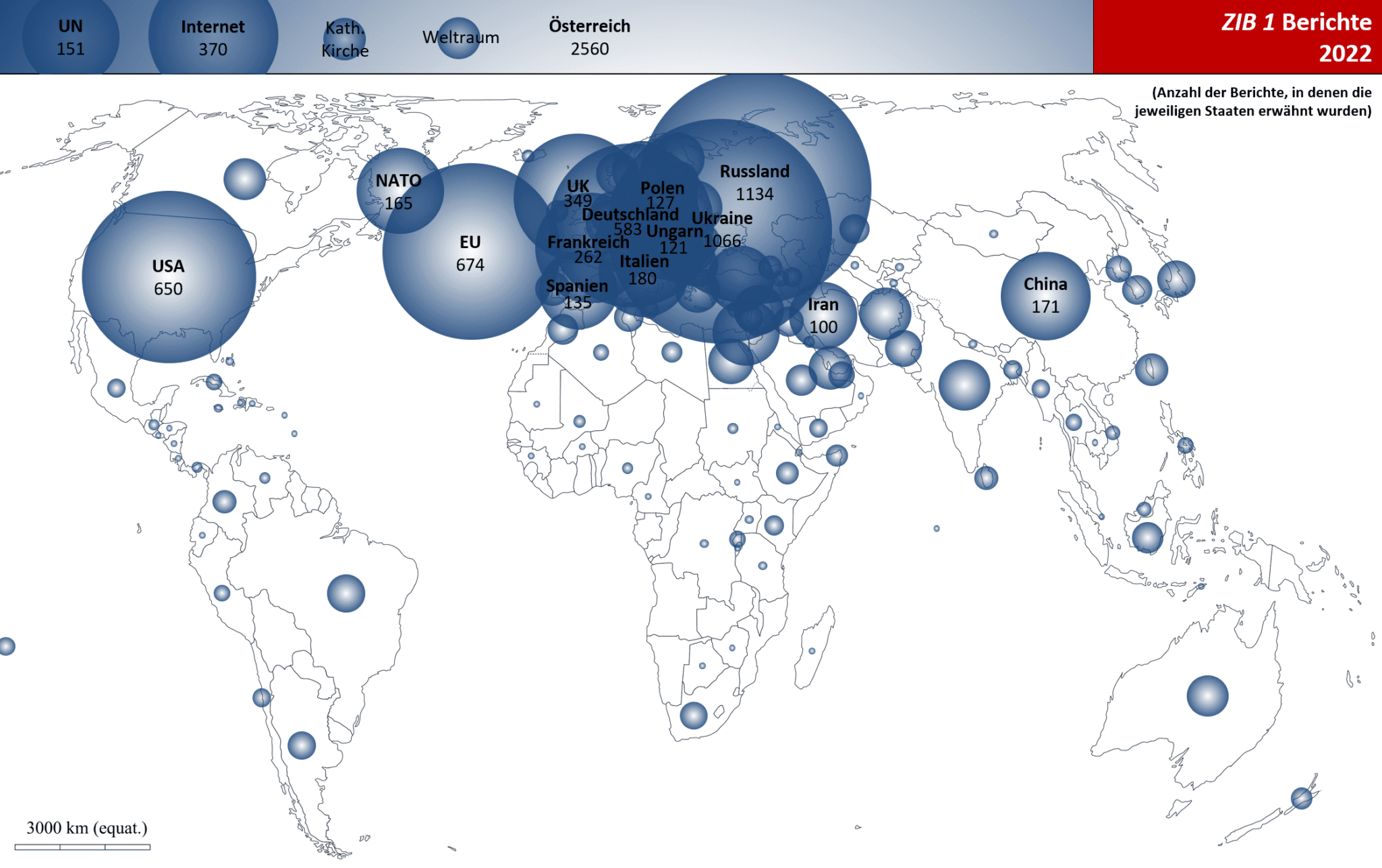Click the Ungarn 121 label
This screenshot has height=868, width=1382.
tap(675, 239)
